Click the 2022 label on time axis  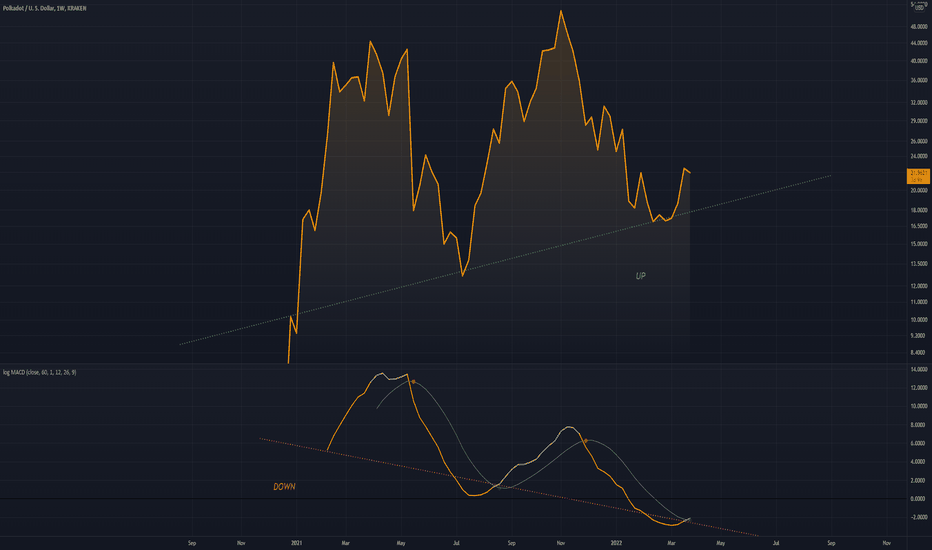click(x=616, y=543)
